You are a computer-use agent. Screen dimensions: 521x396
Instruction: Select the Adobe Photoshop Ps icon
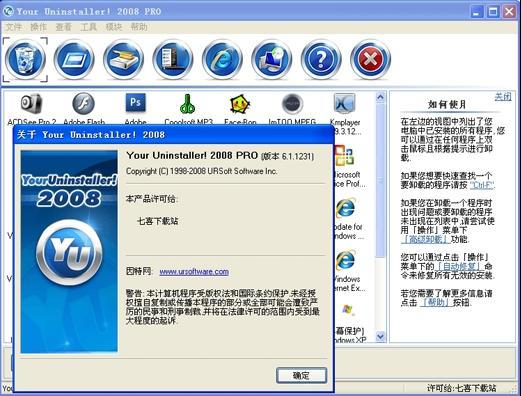tap(136, 103)
